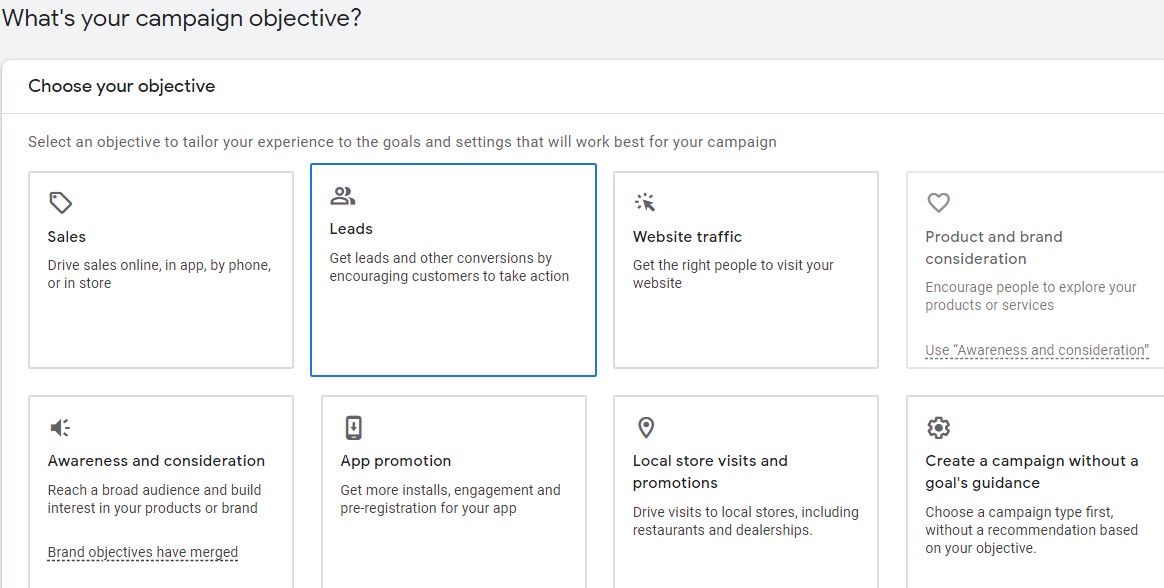This screenshot has width=1164, height=588.
Task: Select the Awareness and consideration title
Action: [x=156, y=461]
